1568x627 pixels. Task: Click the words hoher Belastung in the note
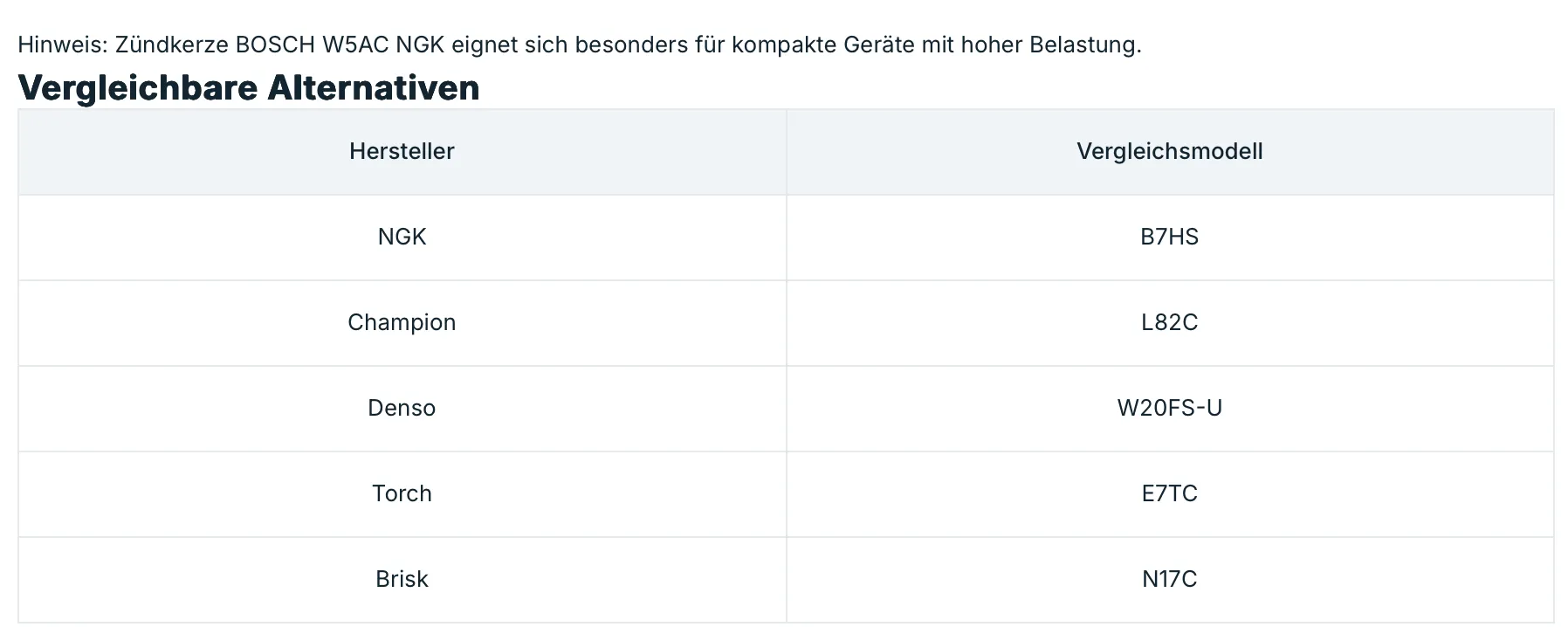click(x=1050, y=45)
